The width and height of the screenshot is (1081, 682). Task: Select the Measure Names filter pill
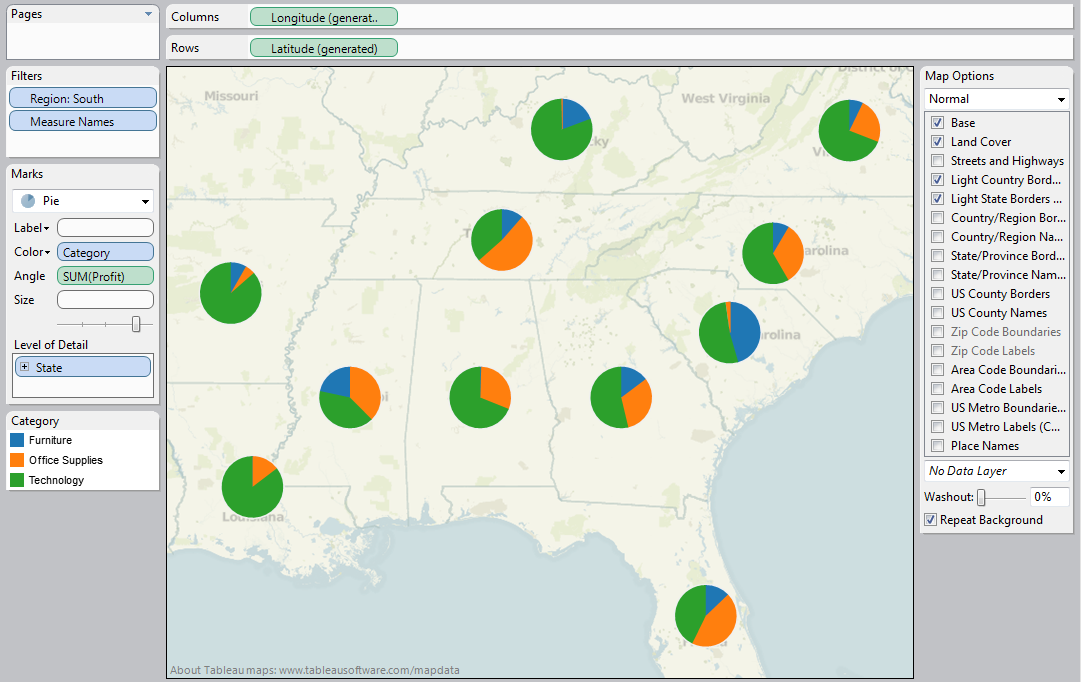pyautogui.click(x=82, y=120)
